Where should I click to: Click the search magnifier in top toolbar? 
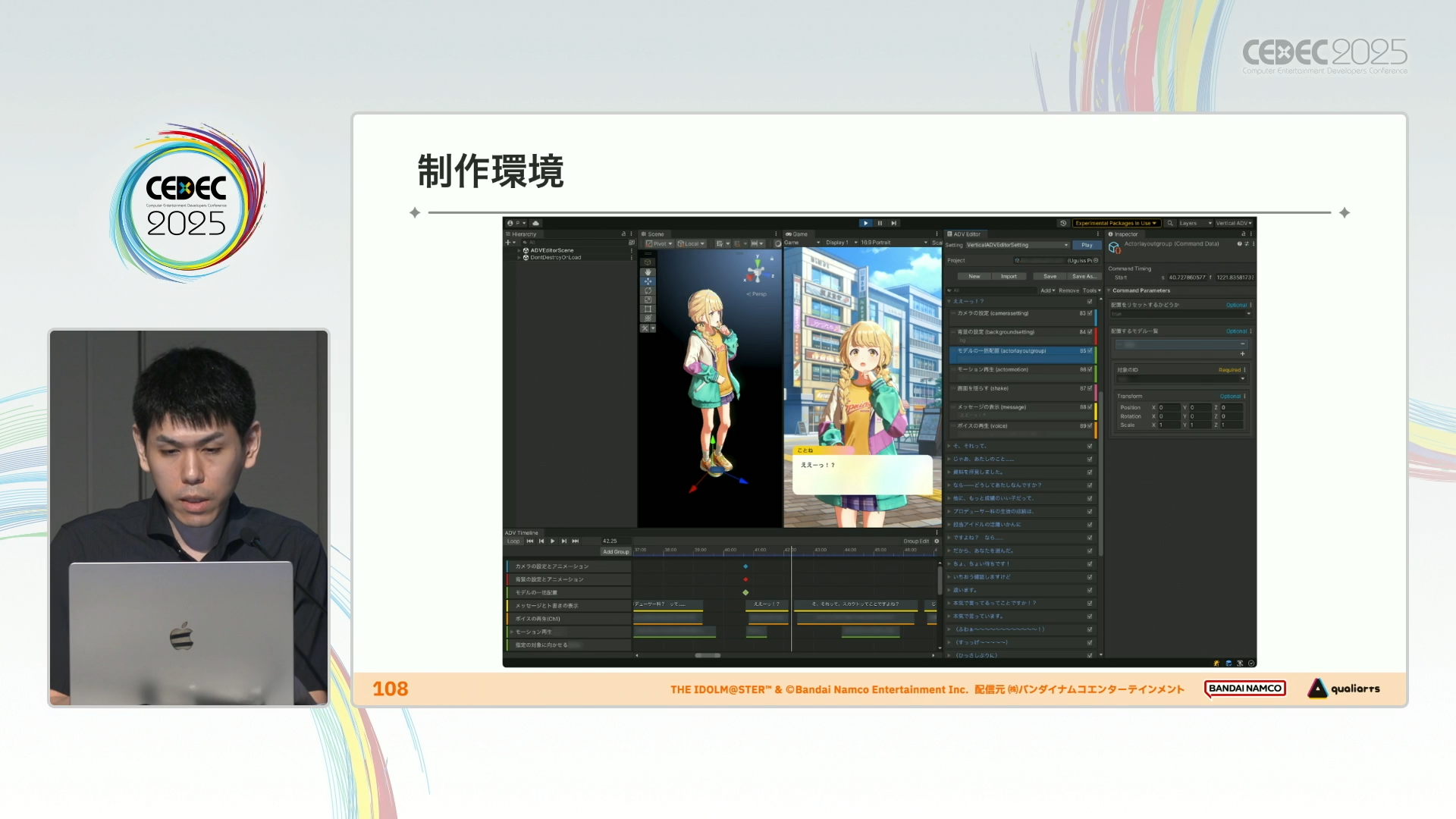(x=1170, y=223)
